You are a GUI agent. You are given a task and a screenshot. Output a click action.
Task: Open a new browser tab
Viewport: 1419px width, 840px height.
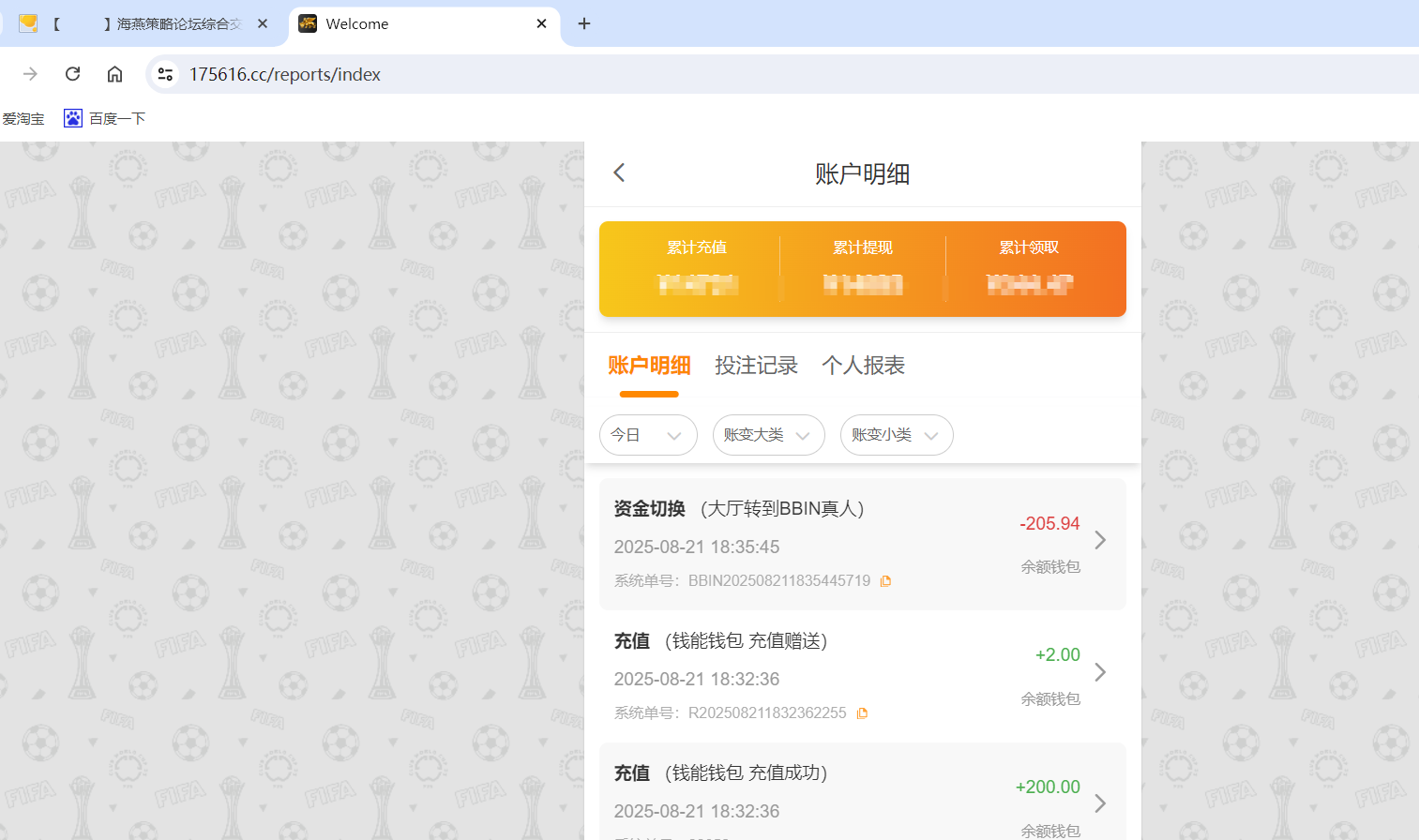(x=584, y=23)
